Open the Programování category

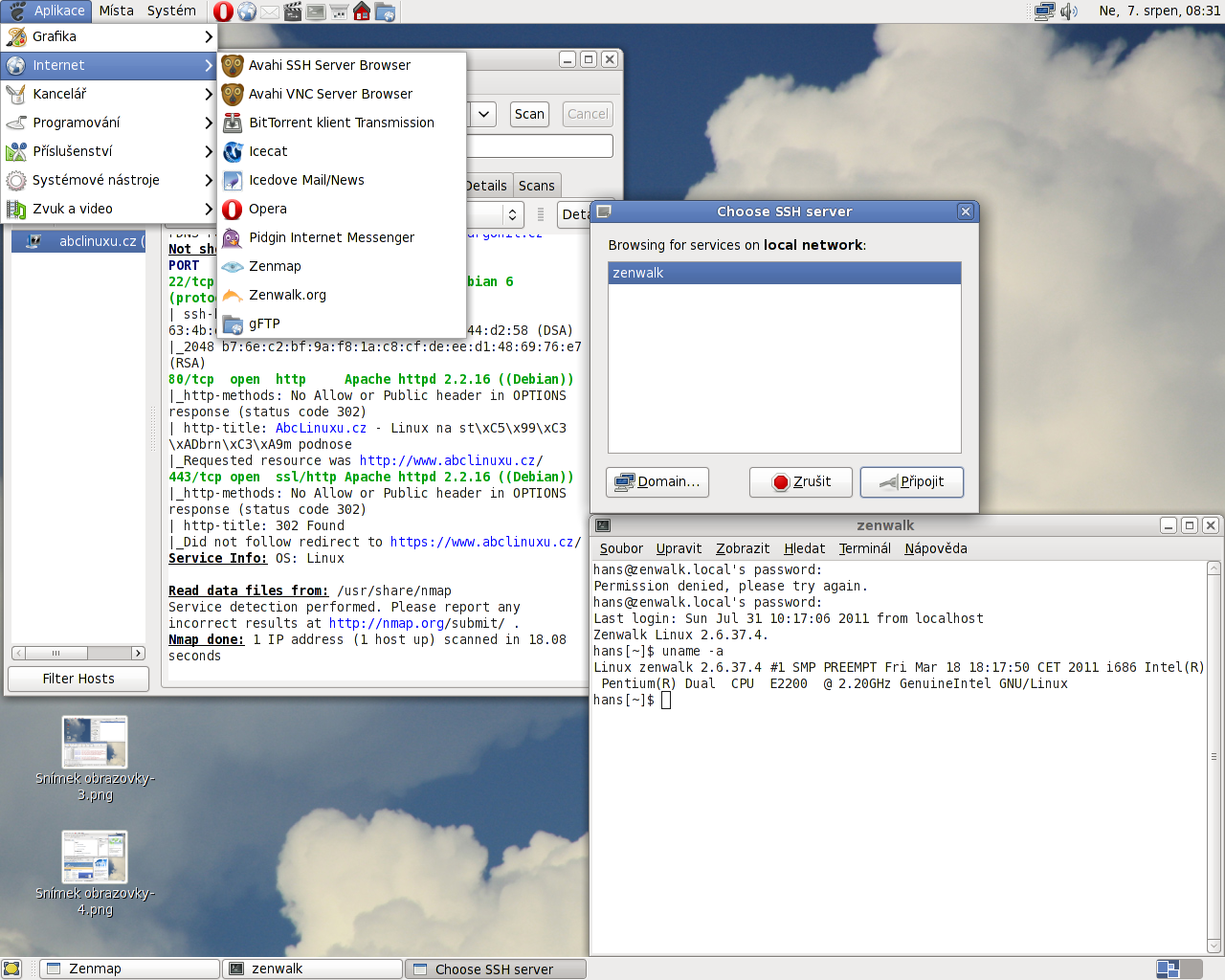click(109, 122)
